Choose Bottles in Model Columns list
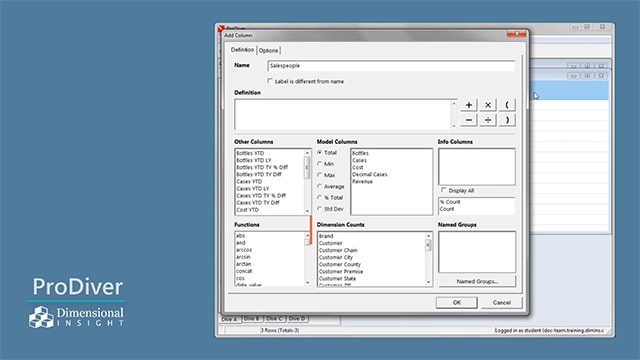The height and width of the screenshot is (360, 640). coord(360,153)
